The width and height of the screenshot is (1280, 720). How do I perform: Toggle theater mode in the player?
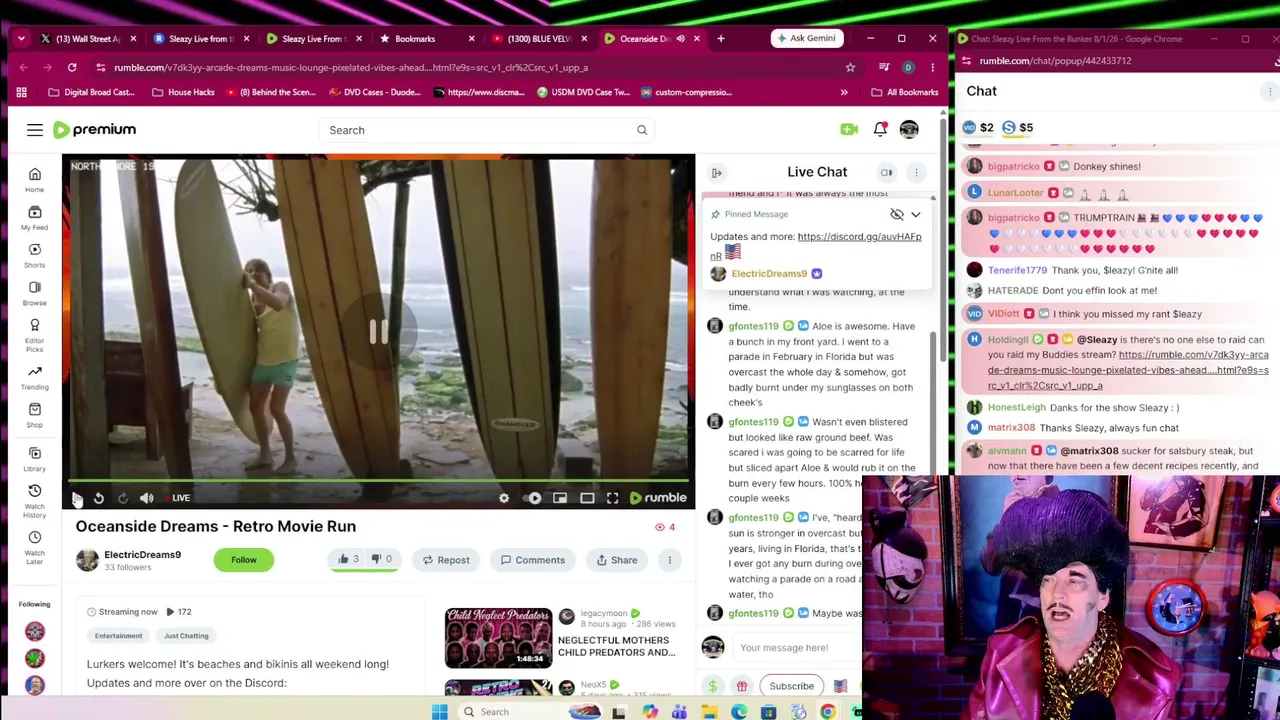pyautogui.click(x=587, y=498)
